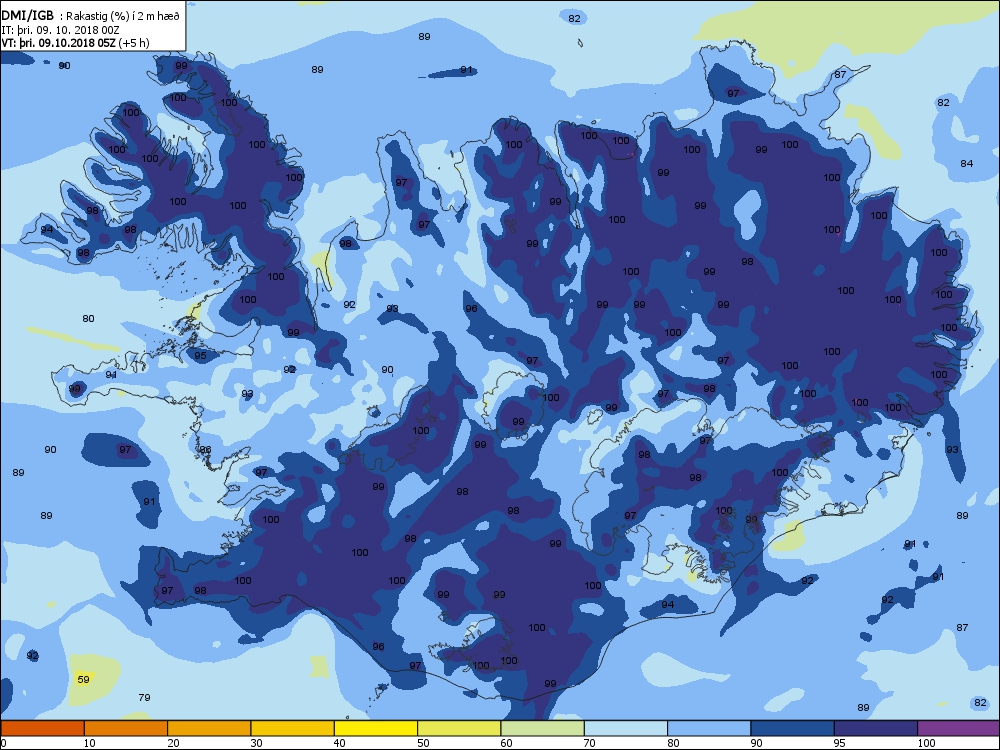Click the legend tick label '40'

tap(339, 743)
